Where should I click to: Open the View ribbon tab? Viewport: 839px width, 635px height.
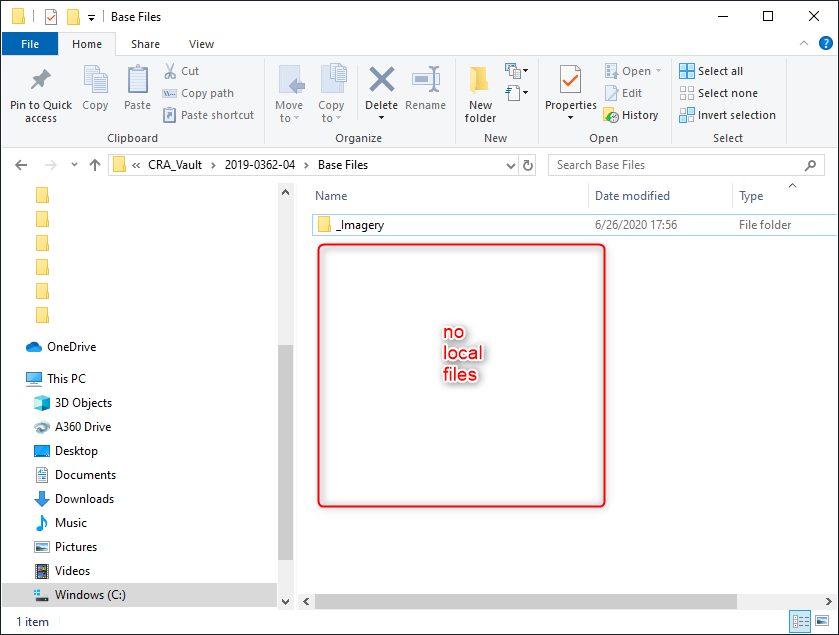pos(201,44)
